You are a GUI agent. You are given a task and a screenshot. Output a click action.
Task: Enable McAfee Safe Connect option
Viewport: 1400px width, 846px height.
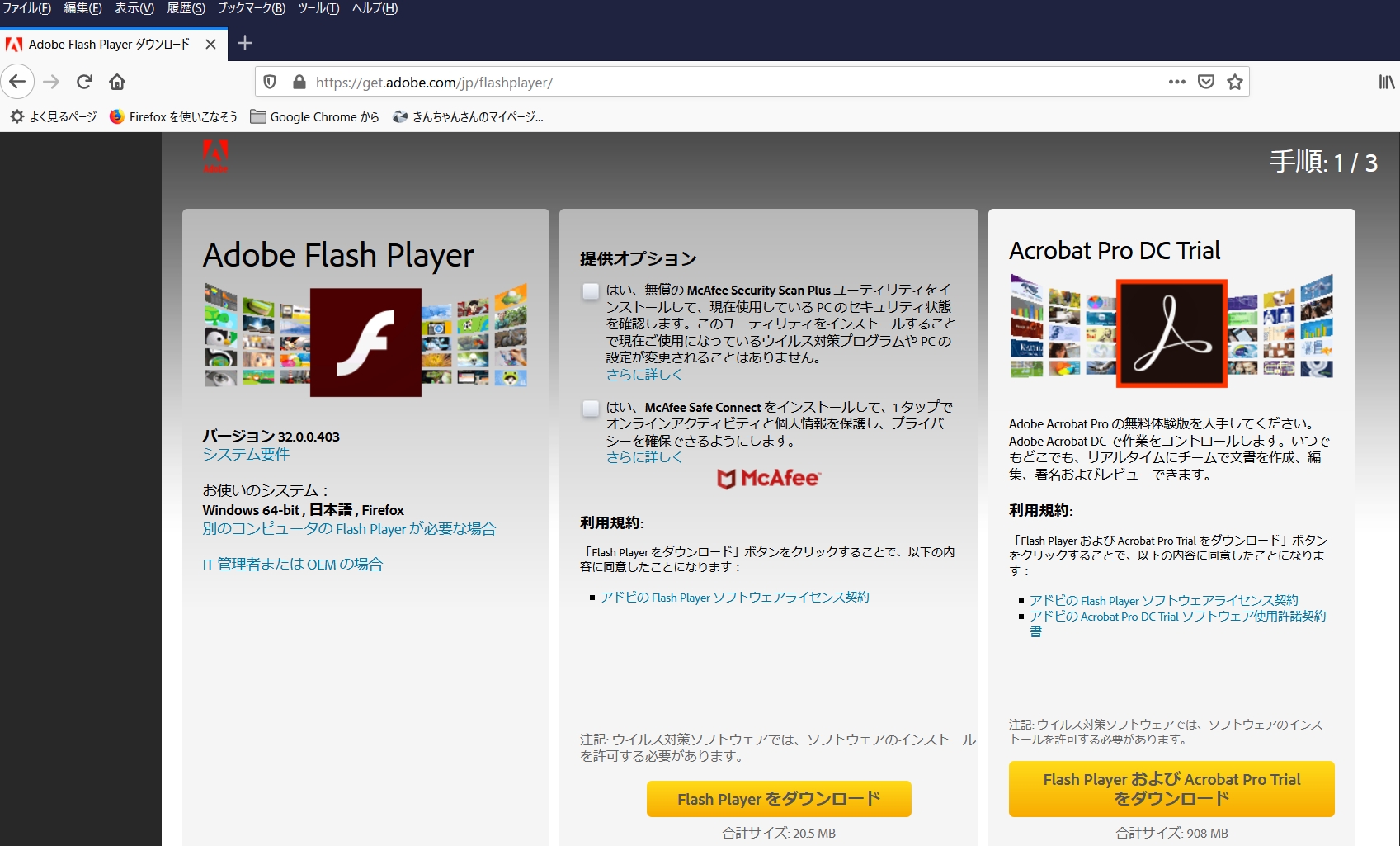tap(591, 408)
